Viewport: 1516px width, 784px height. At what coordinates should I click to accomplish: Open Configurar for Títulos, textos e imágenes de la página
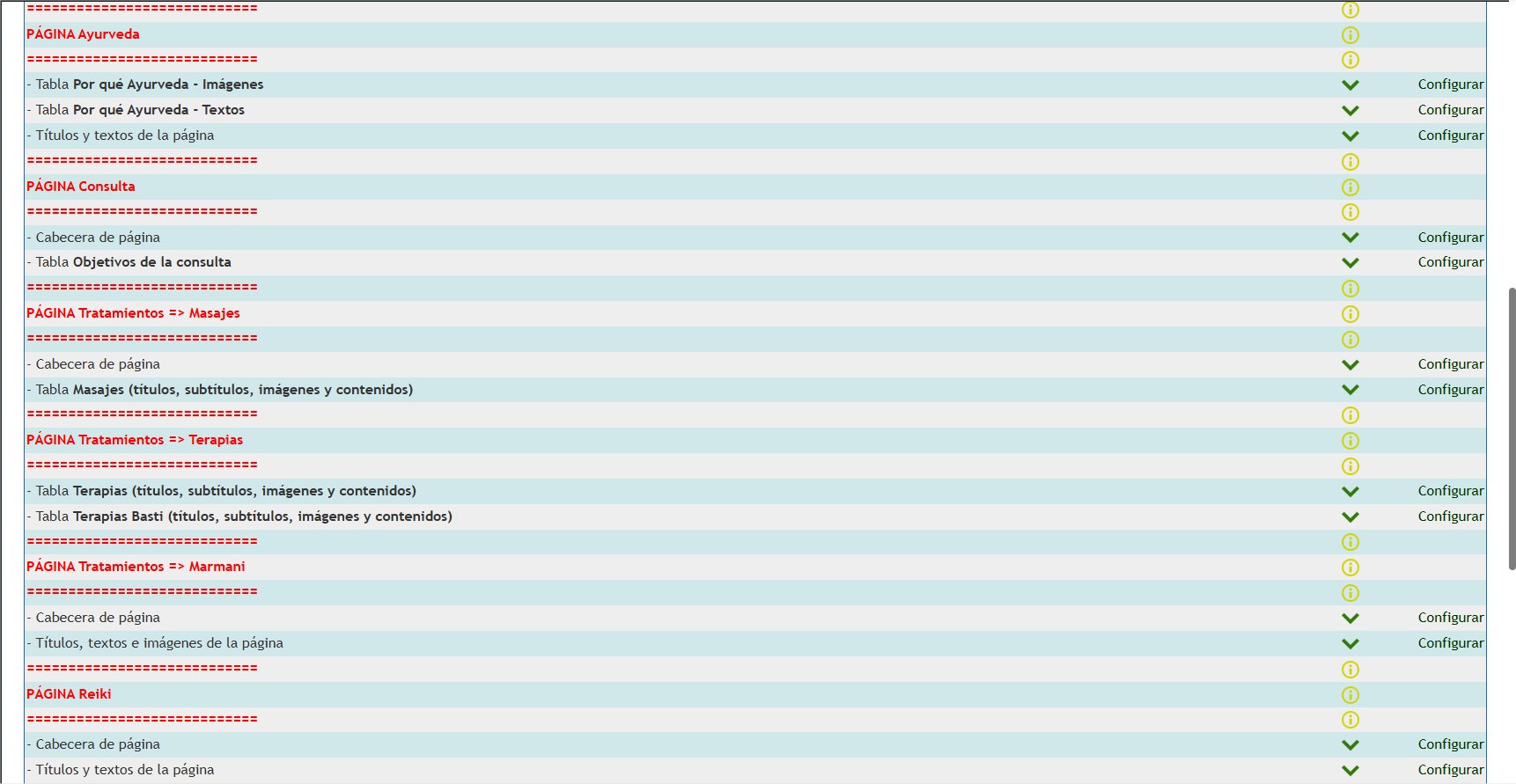click(x=1451, y=643)
